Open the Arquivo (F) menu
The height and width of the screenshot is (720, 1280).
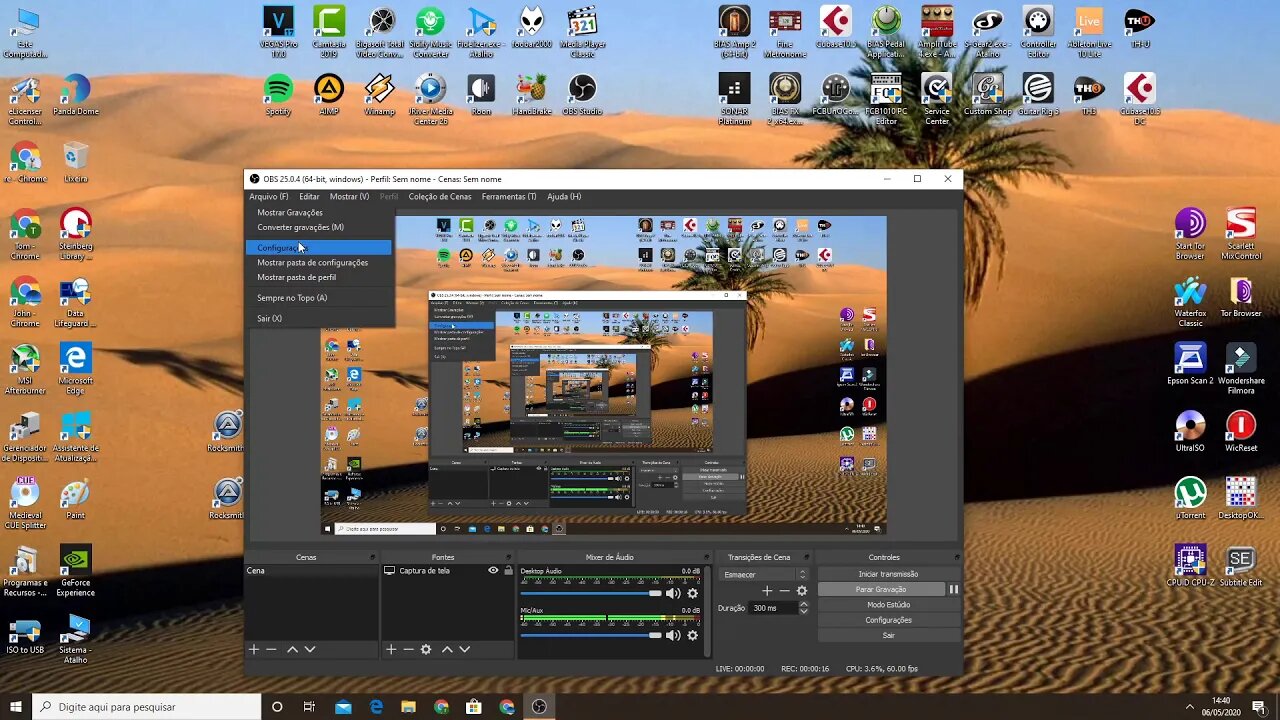tap(269, 197)
